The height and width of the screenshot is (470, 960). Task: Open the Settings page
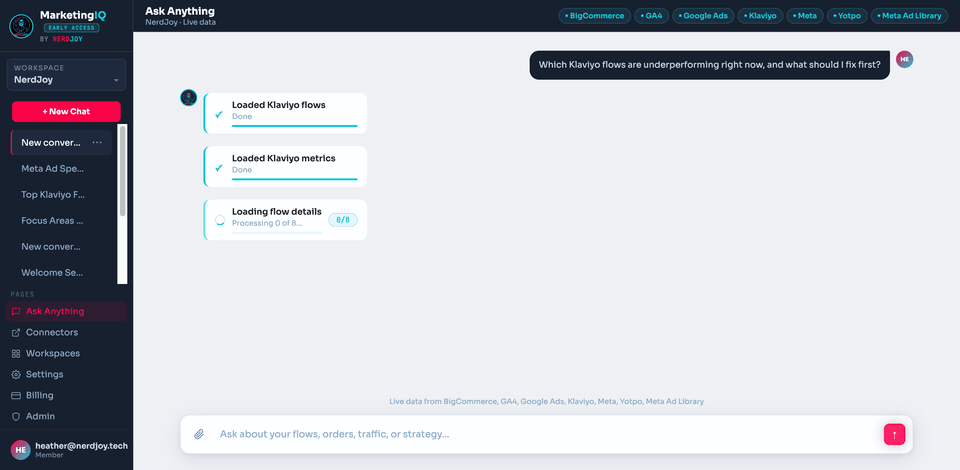click(66, 375)
